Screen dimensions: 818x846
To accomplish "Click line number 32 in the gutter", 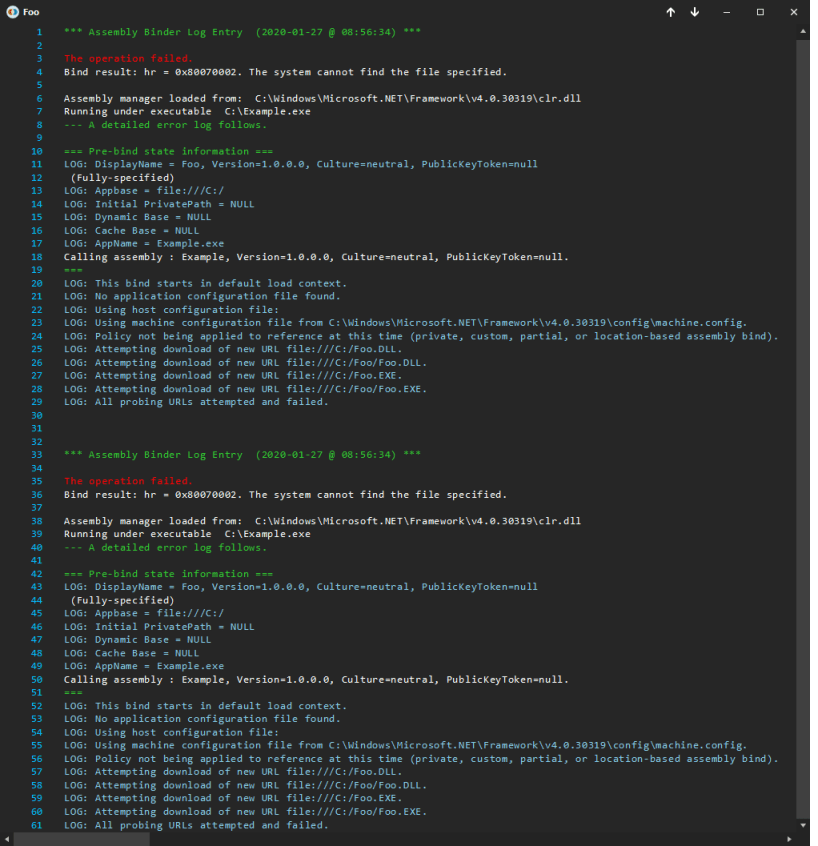I will 36,442.
